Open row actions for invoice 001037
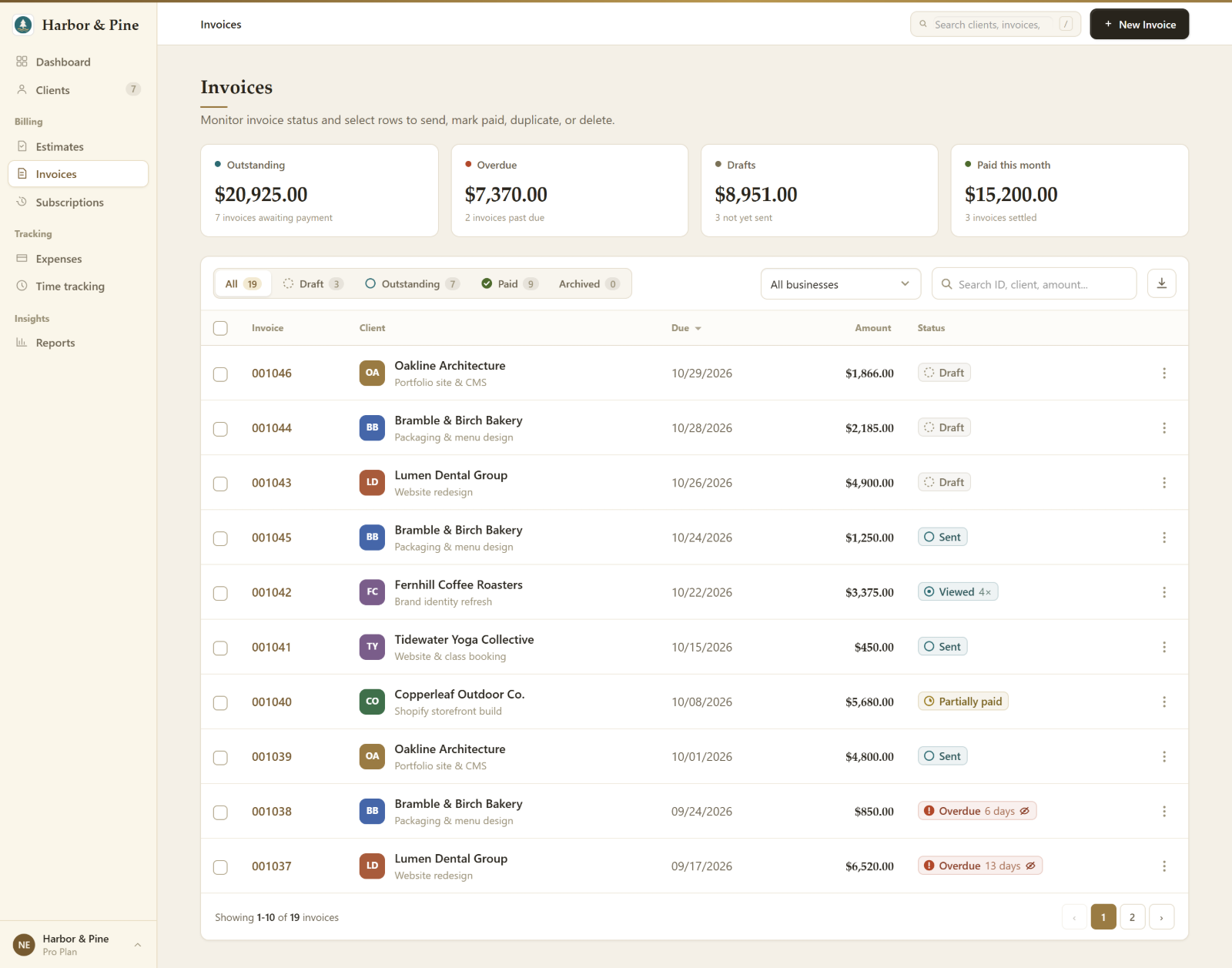This screenshot has height=968, width=1232. pos(1163,866)
